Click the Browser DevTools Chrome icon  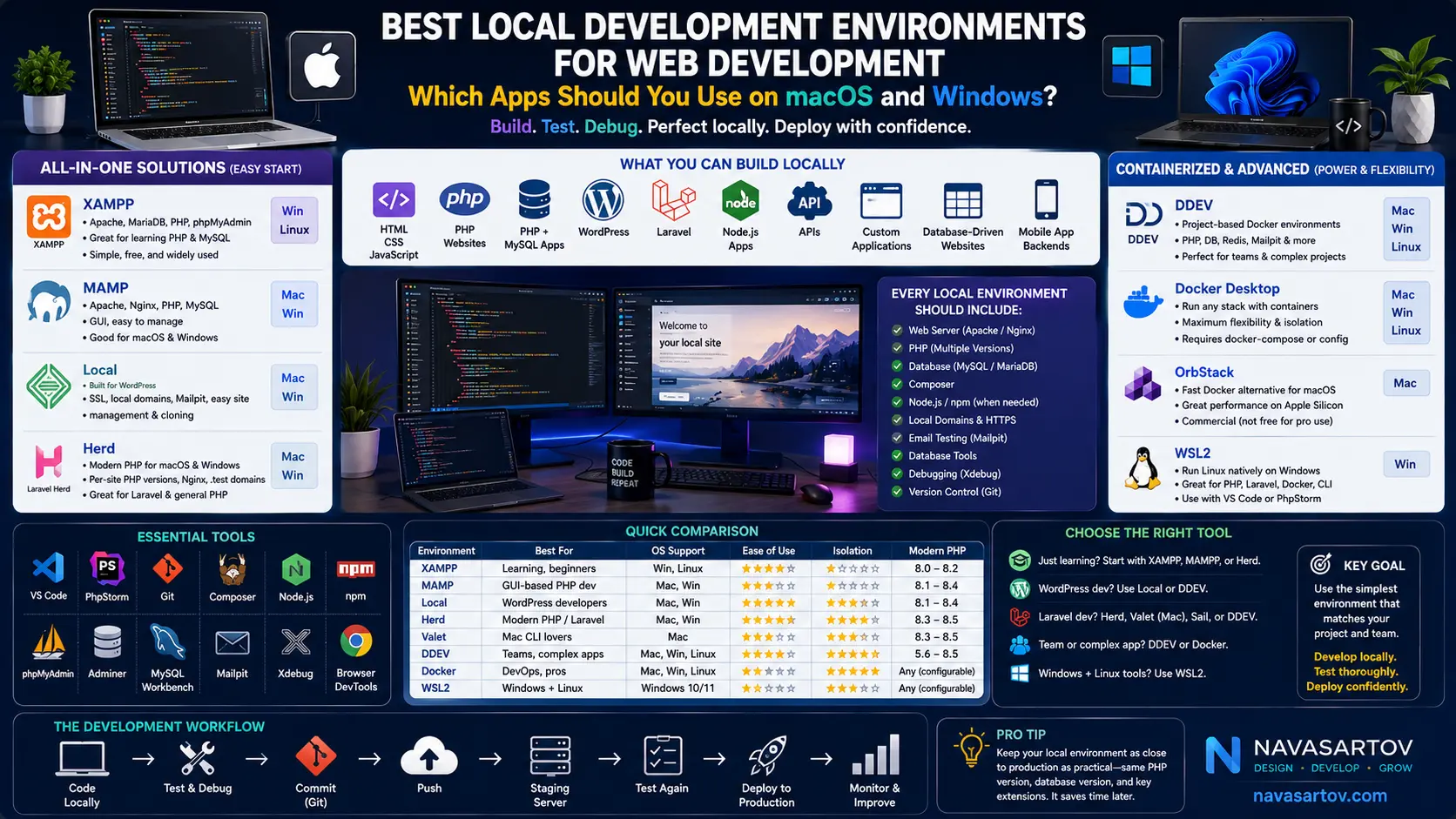355,641
